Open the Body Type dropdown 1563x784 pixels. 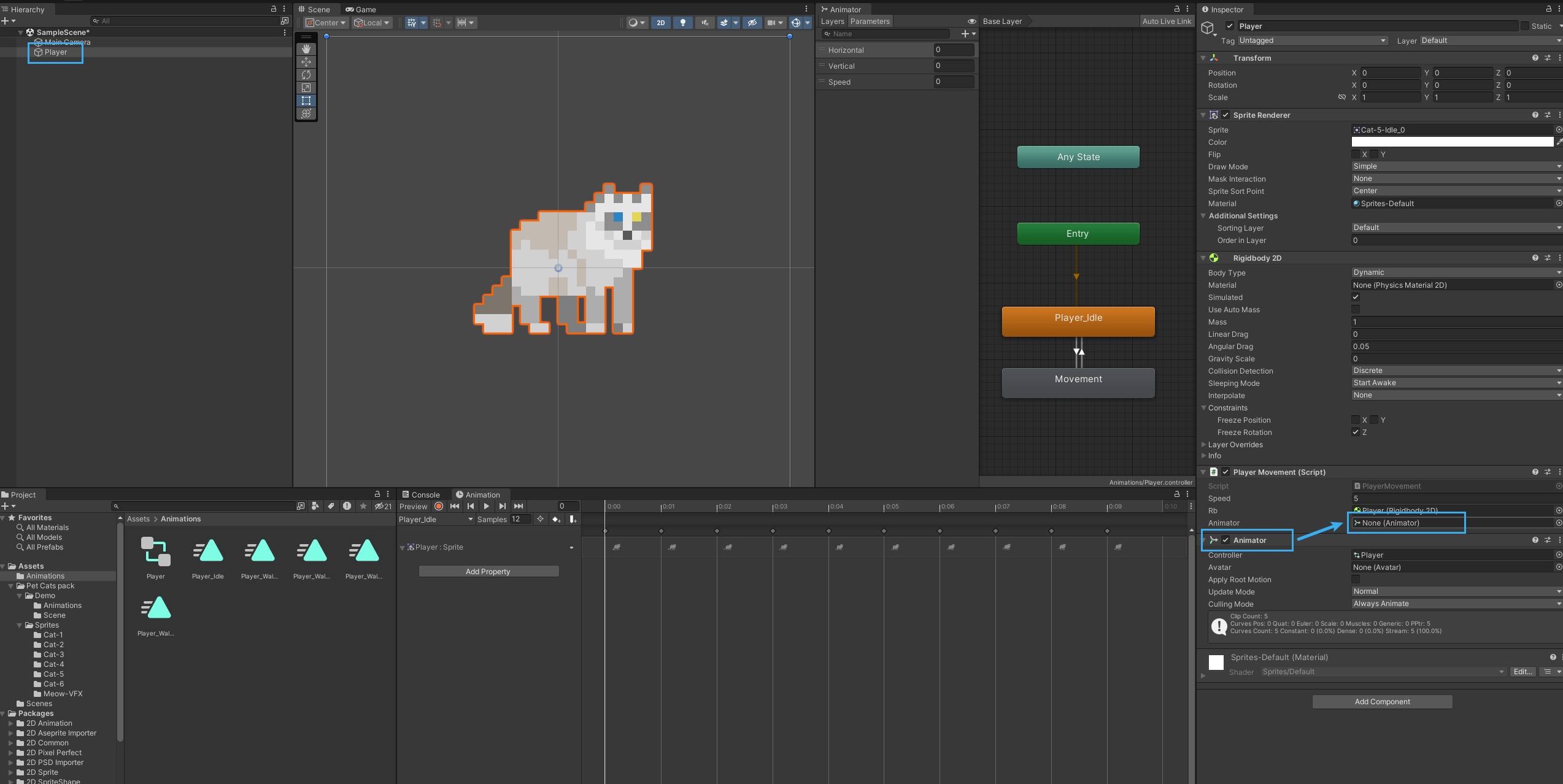coord(1454,272)
